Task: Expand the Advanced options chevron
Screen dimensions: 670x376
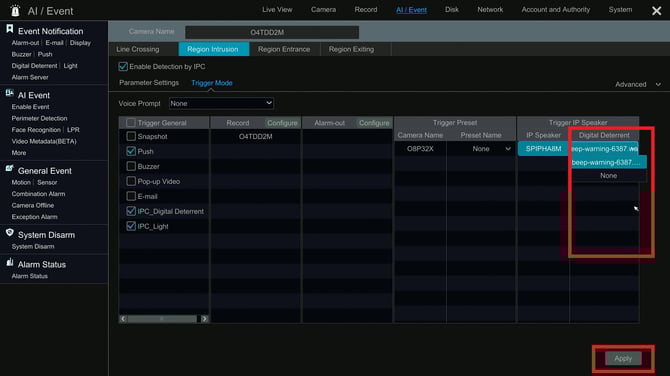Action: click(x=658, y=85)
